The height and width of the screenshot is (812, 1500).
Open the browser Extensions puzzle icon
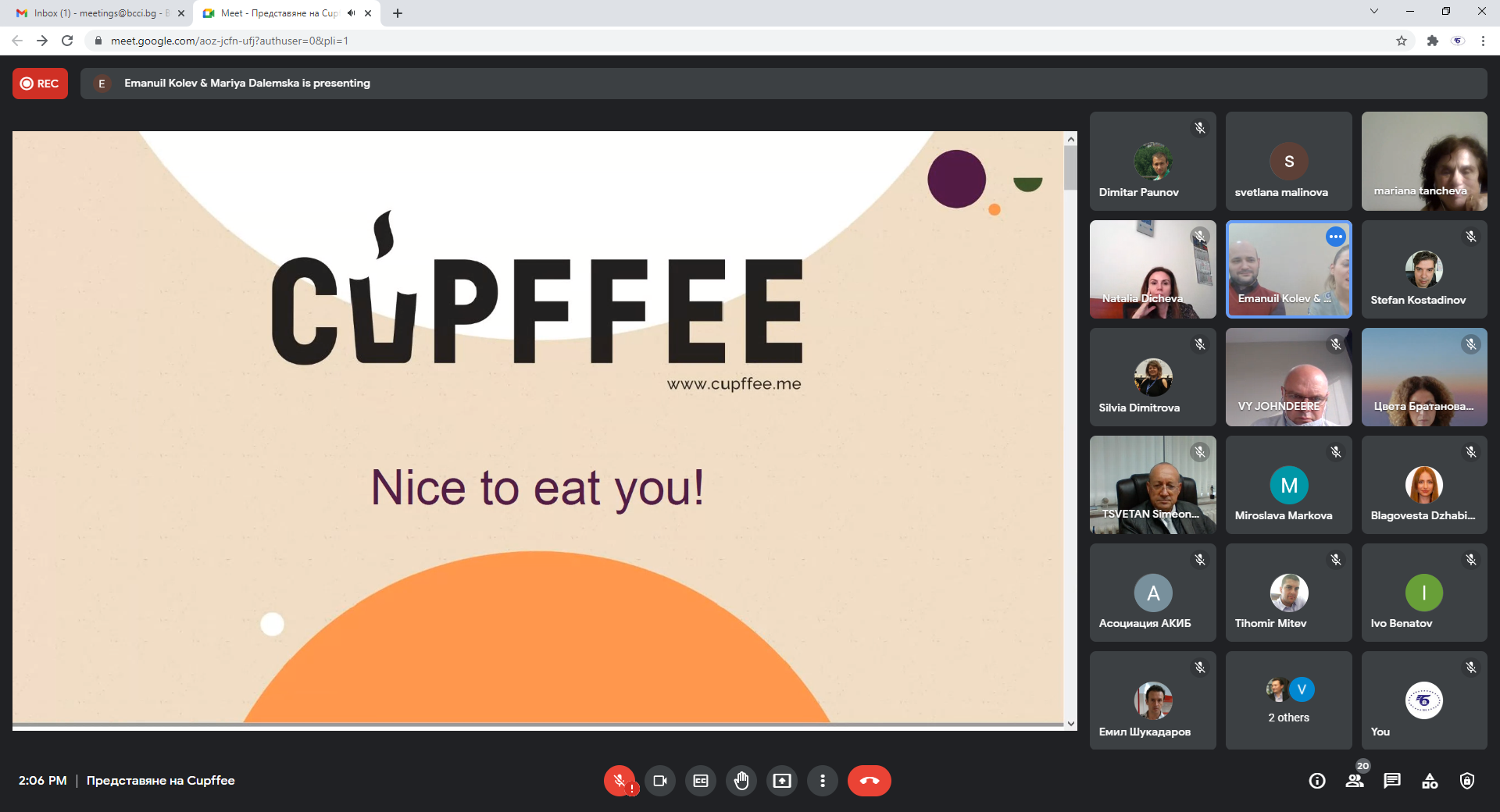[1433, 41]
